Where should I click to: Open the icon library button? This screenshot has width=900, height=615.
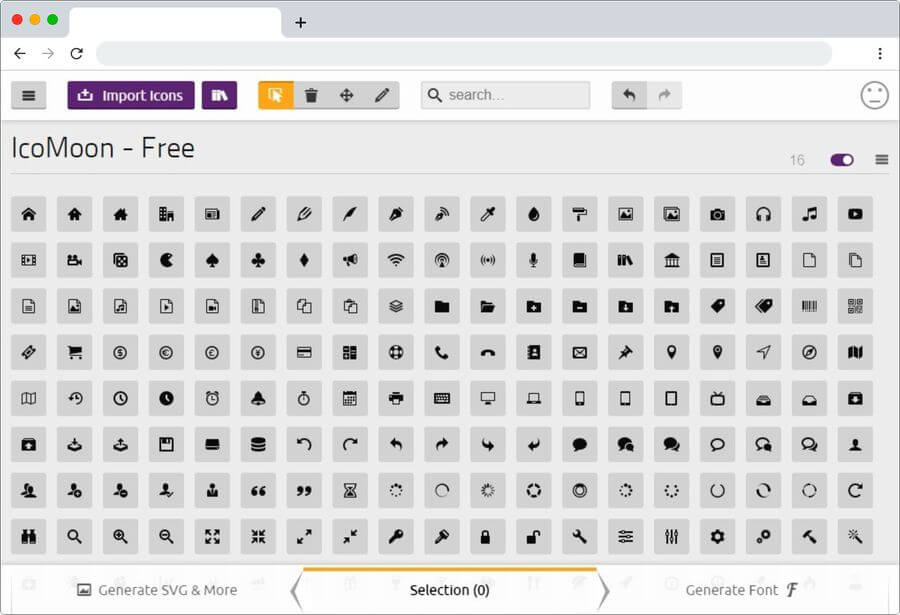point(219,95)
